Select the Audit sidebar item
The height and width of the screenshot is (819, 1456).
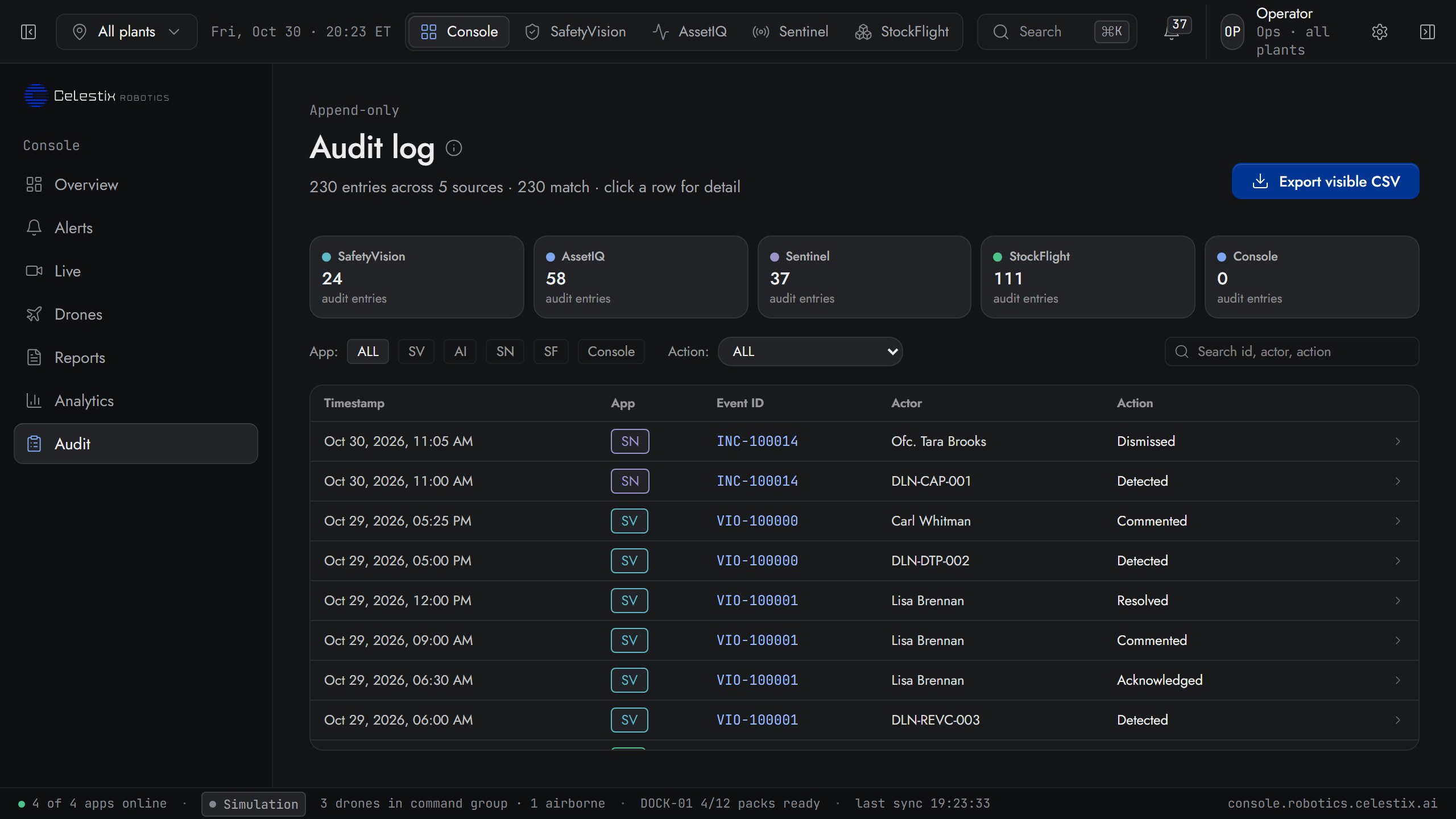(x=135, y=444)
